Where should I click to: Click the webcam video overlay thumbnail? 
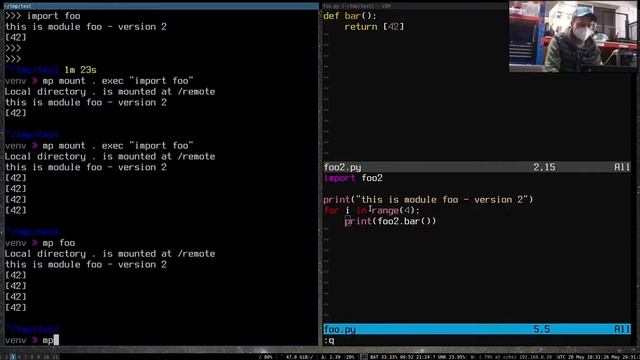(573, 36)
